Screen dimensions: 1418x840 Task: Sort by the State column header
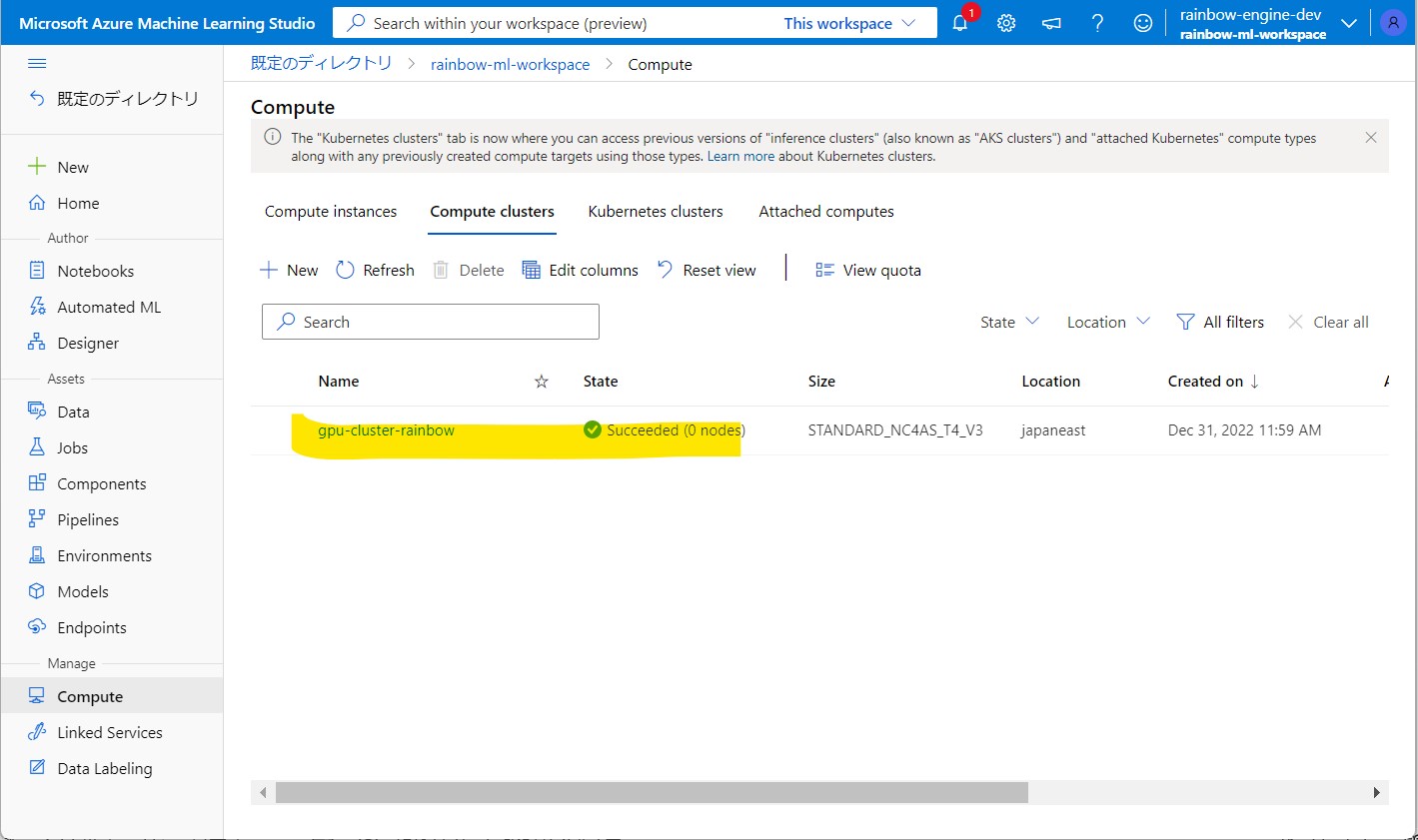[601, 382]
